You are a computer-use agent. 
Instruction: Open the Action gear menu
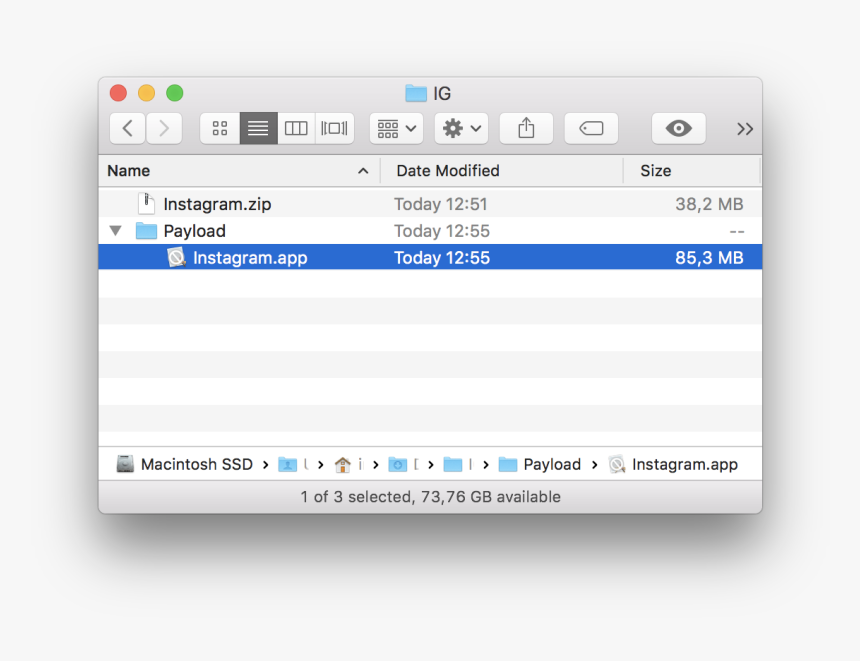coord(461,128)
